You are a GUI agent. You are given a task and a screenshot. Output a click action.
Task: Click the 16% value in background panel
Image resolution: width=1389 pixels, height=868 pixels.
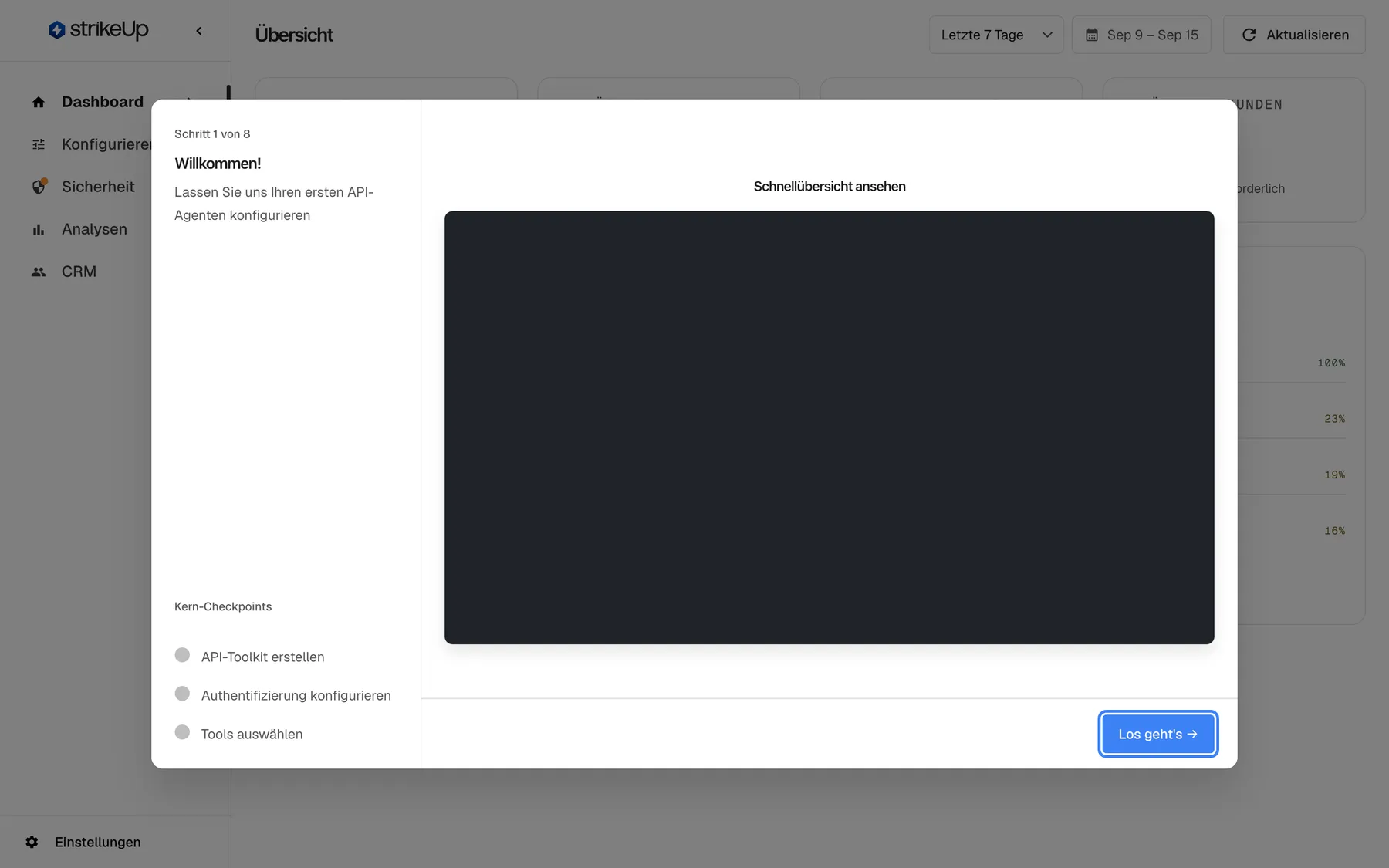pos(1334,531)
